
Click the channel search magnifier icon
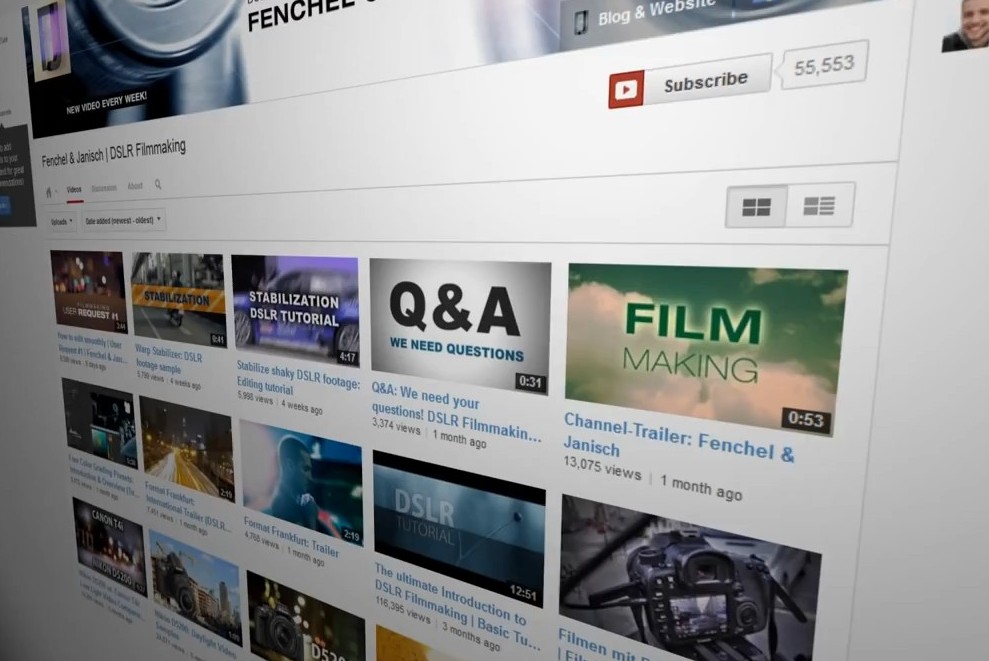(158, 184)
